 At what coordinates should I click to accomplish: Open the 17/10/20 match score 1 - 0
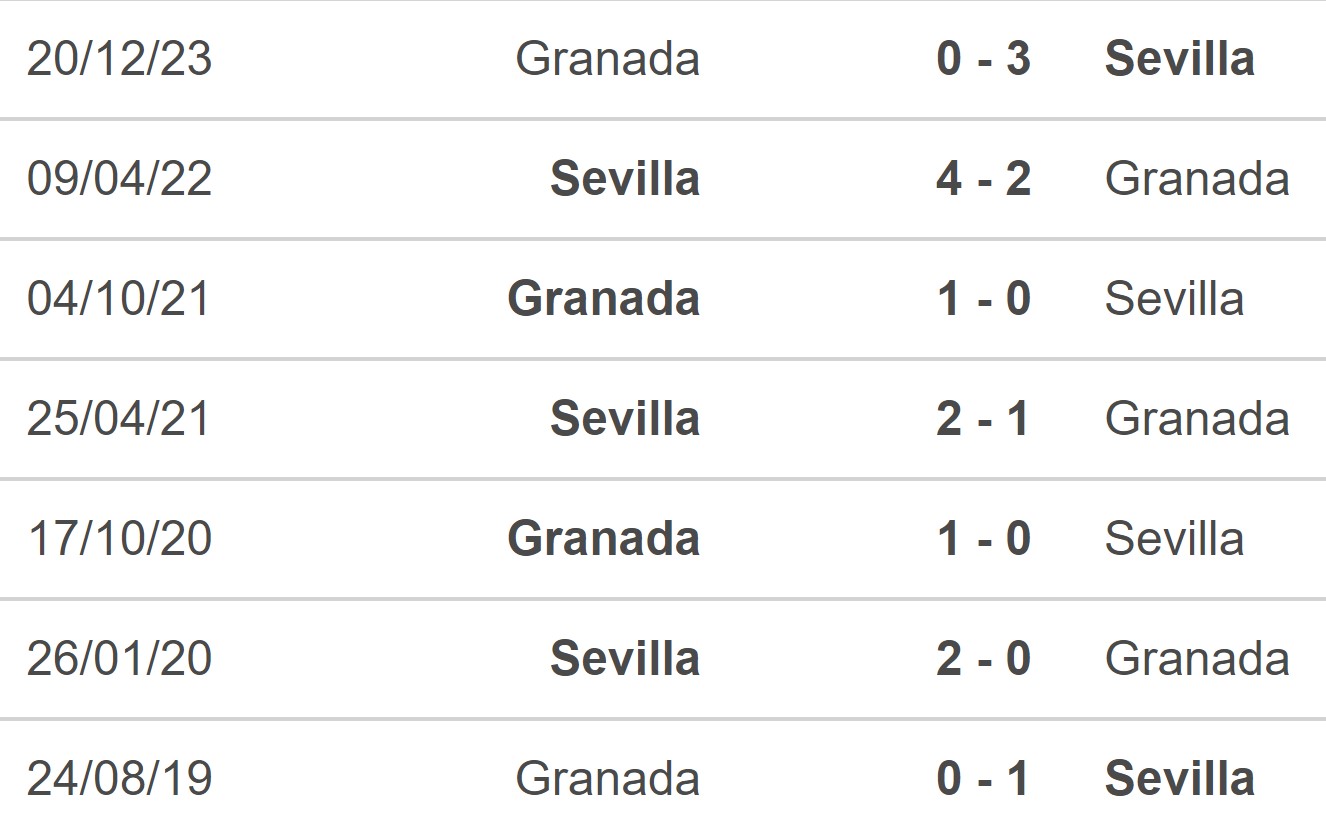click(983, 539)
